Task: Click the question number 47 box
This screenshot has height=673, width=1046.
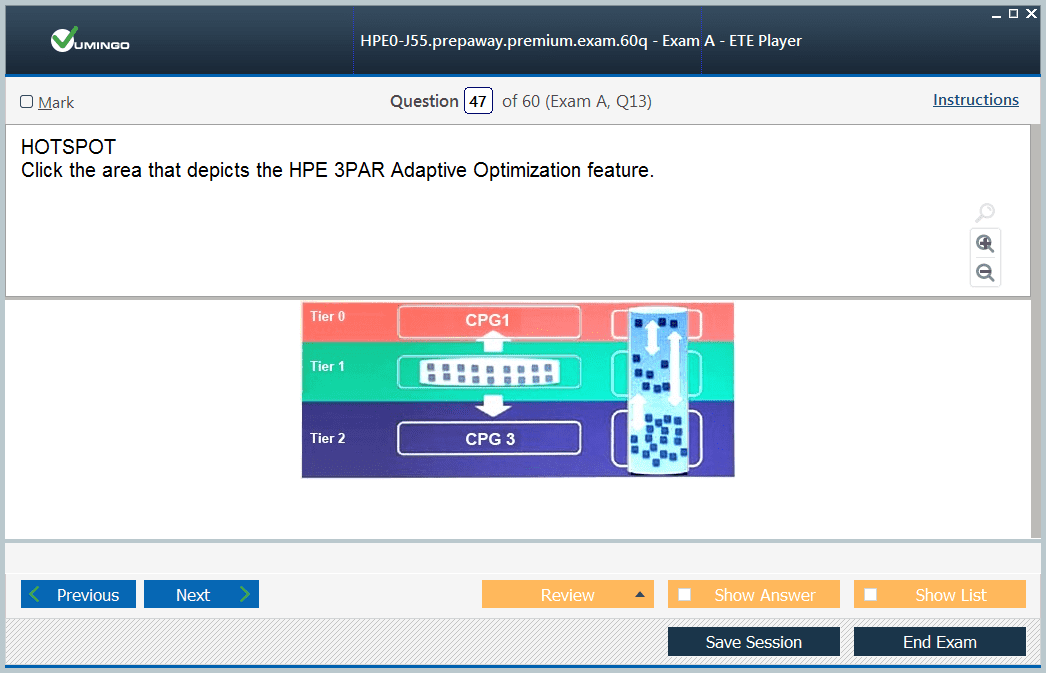Action: 478,101
